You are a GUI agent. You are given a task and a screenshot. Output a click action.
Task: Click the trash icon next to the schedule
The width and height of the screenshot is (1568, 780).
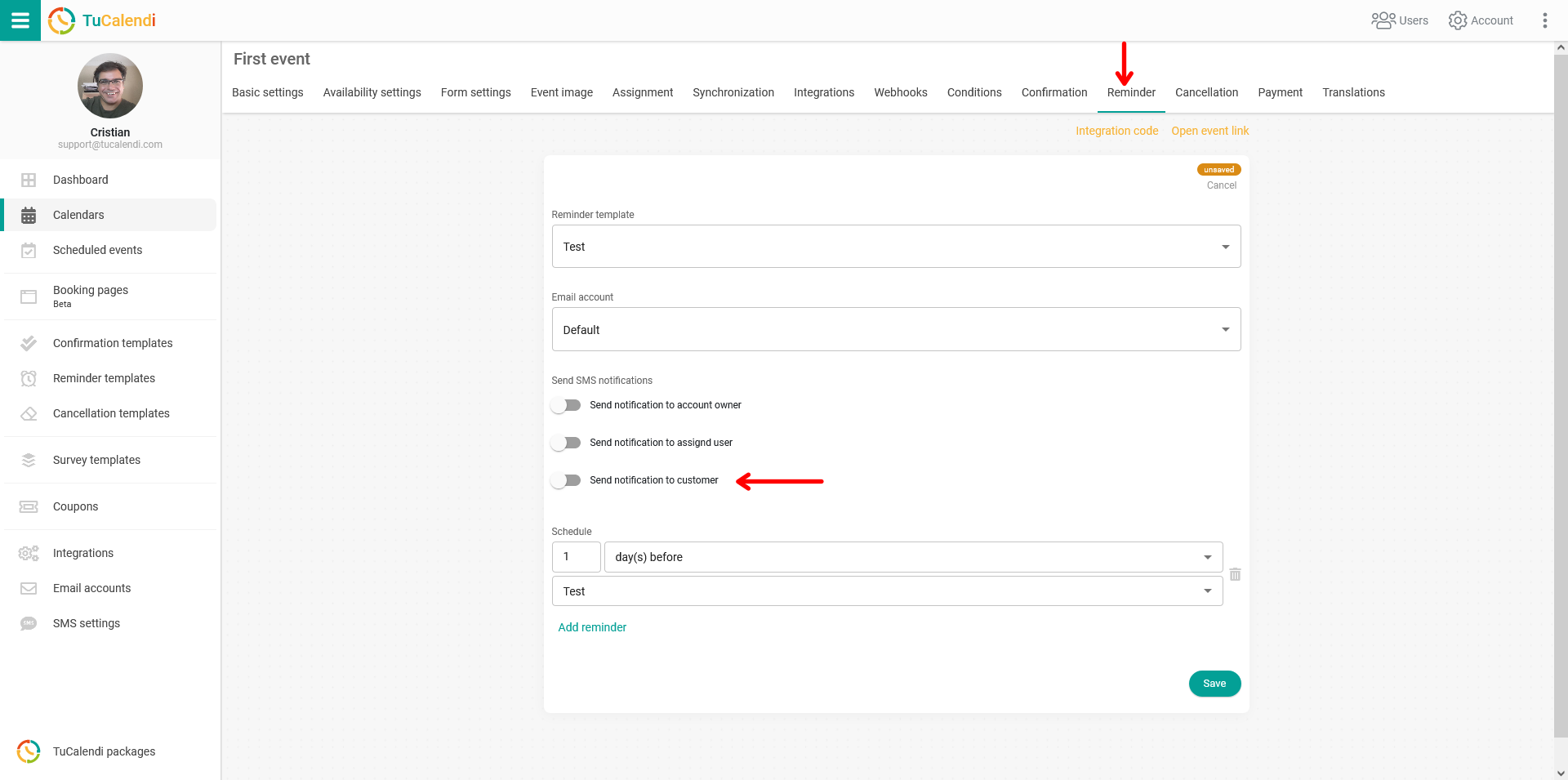click(x=1235, y=574)
